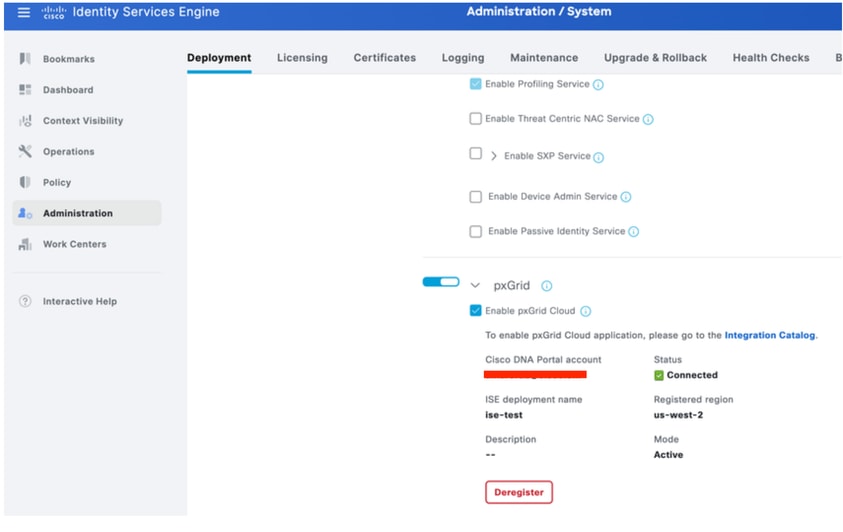The height and width of the screenshot is (532, 843).
Task: Click the Cisco logo in header
Action: (x=54, y=12)
